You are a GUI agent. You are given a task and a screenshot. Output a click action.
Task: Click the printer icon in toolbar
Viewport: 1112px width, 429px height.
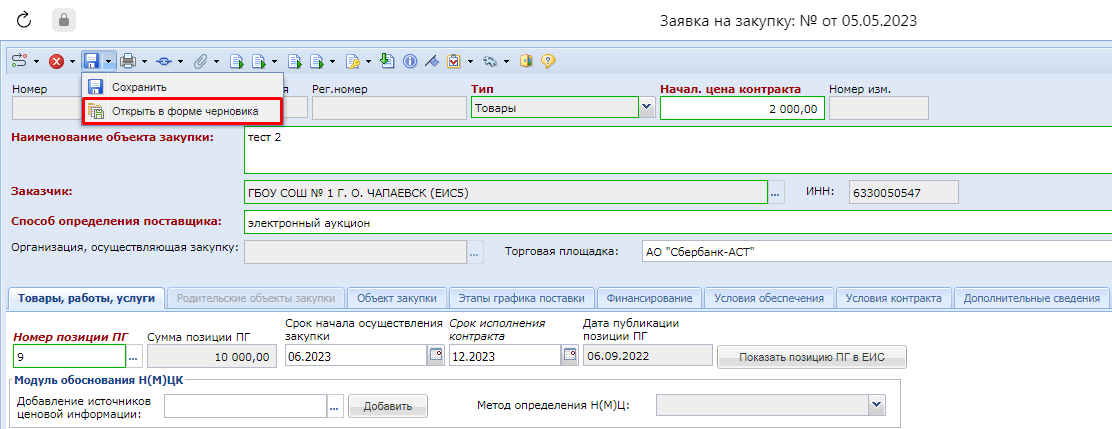[x=128, y=61]
